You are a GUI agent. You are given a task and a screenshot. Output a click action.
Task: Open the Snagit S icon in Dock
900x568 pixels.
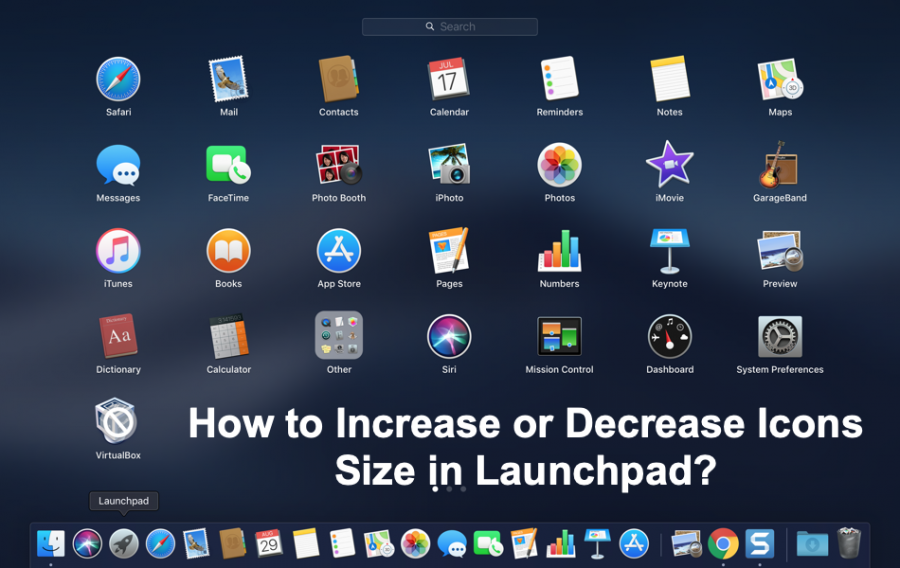pyautogui.click(x=759, y=543)
